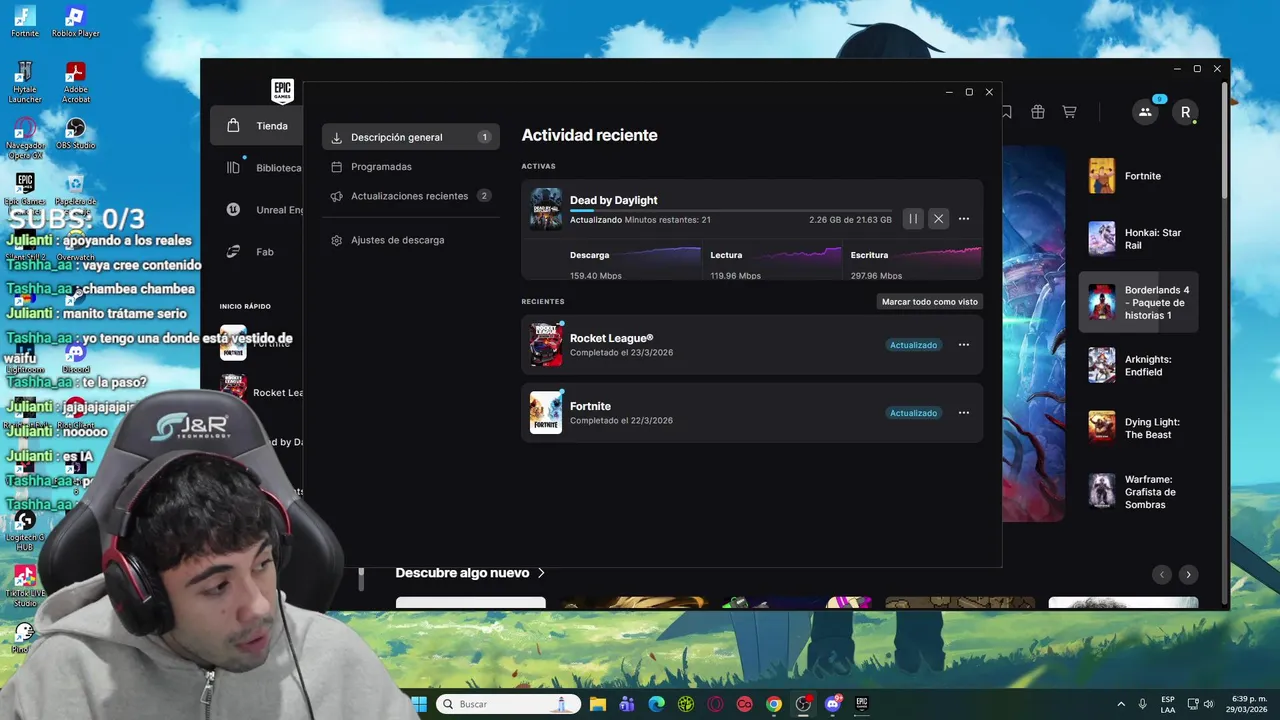Open Discord from the taskbar
1280x720 pixels.
pos(833,704)
